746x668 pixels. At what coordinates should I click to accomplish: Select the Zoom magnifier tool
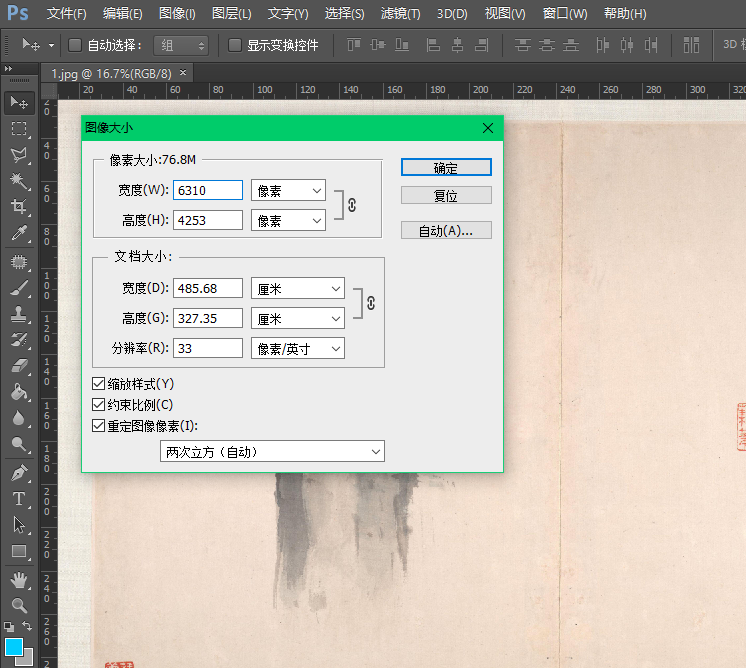pyautogui.click(x=19, y=606)
